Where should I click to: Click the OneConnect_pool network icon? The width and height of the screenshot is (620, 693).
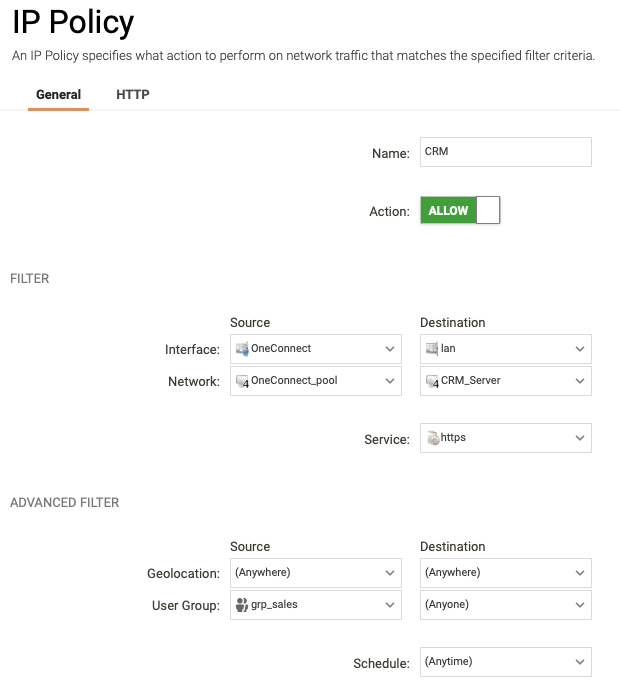[x=242, y=381]
